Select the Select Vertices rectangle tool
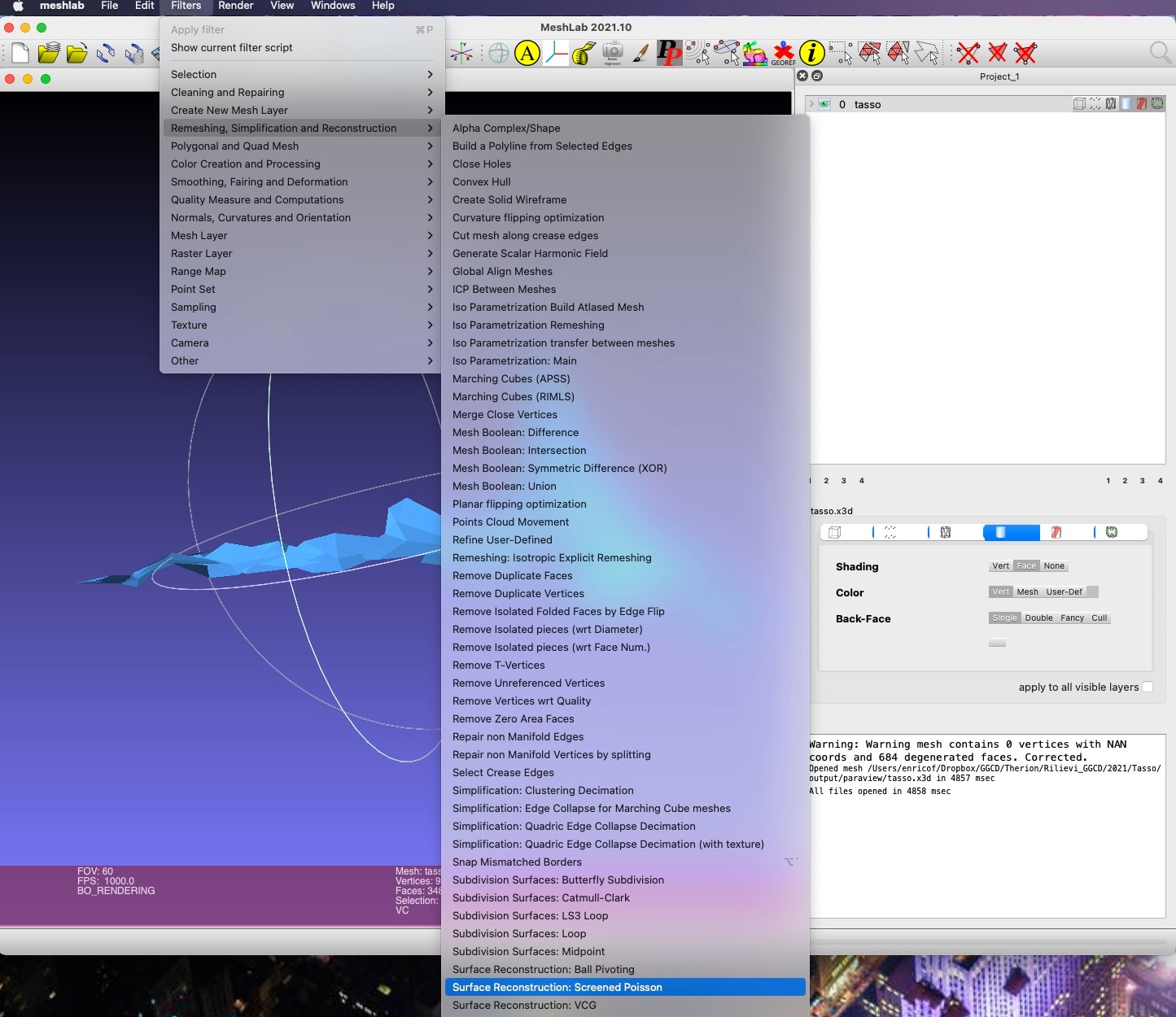 coord(841,54)
